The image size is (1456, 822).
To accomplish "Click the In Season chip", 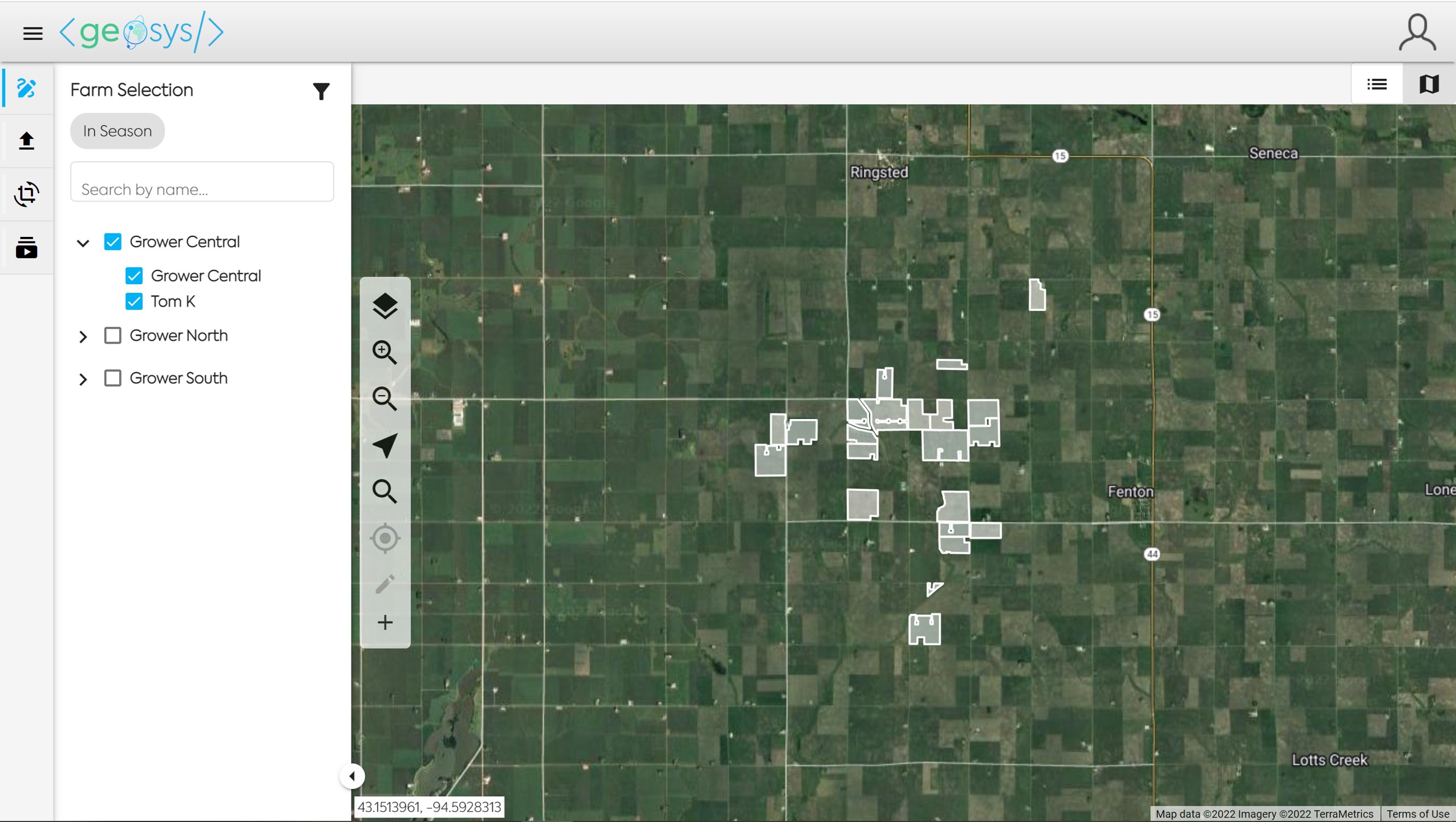I will click(x=118, y=131).
